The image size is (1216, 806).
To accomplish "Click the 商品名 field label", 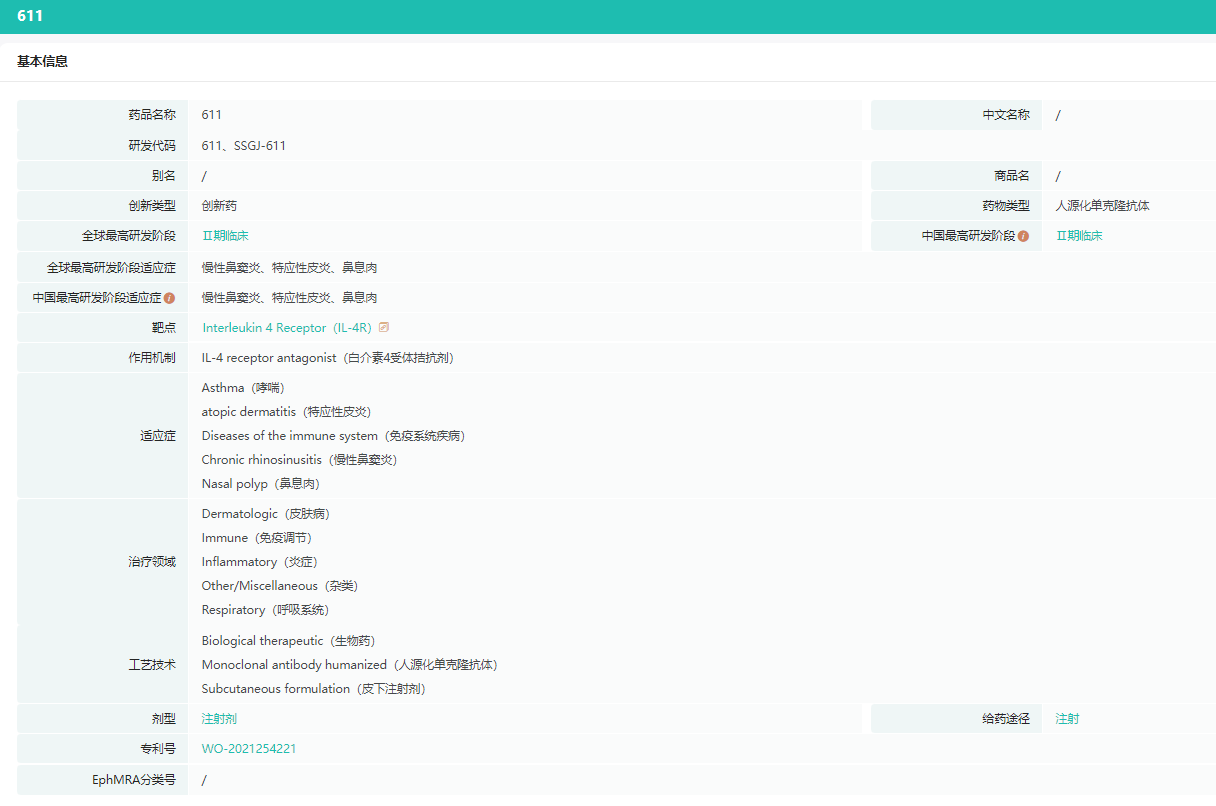I will [1012, 176].
